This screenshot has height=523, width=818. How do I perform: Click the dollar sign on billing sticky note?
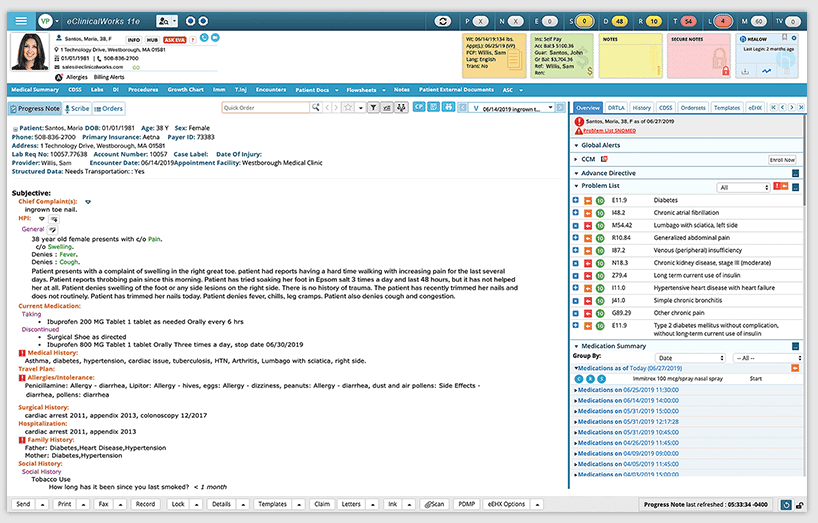pyautogui.click(x=590, y=71)
